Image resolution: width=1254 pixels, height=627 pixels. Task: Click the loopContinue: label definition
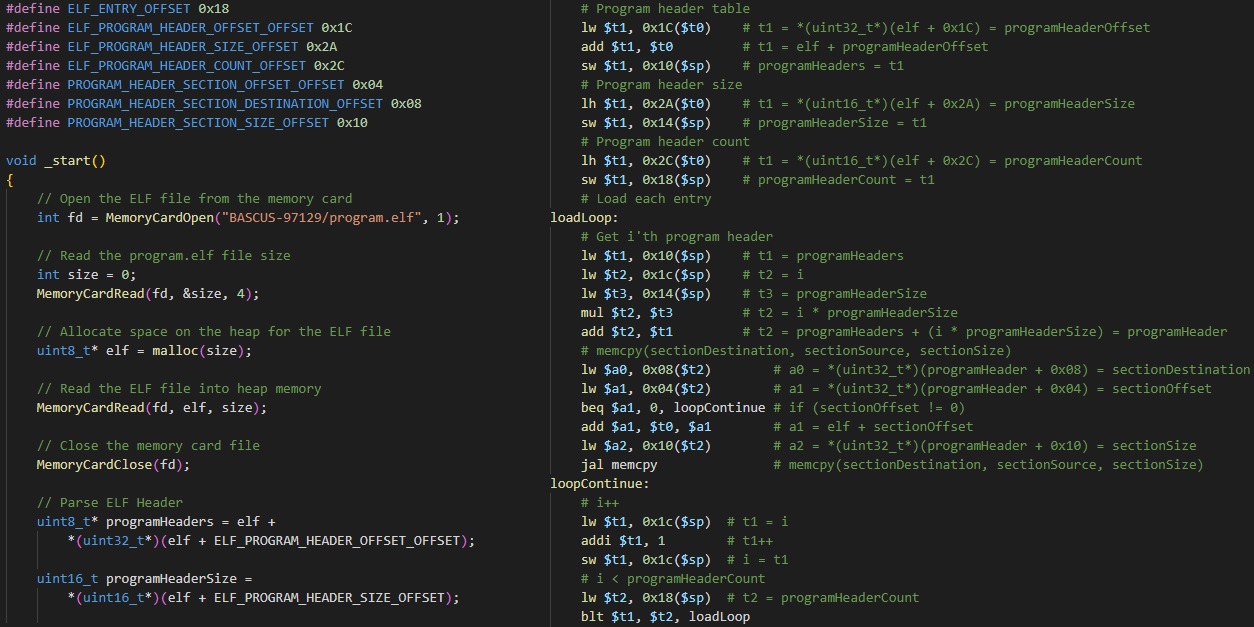tap(599, 483)
